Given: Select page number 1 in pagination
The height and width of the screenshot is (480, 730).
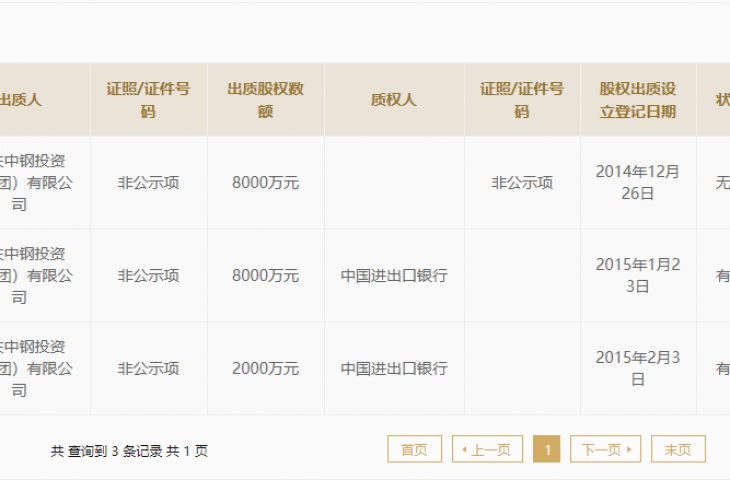Looking at the screenshot, I should 547,449.
